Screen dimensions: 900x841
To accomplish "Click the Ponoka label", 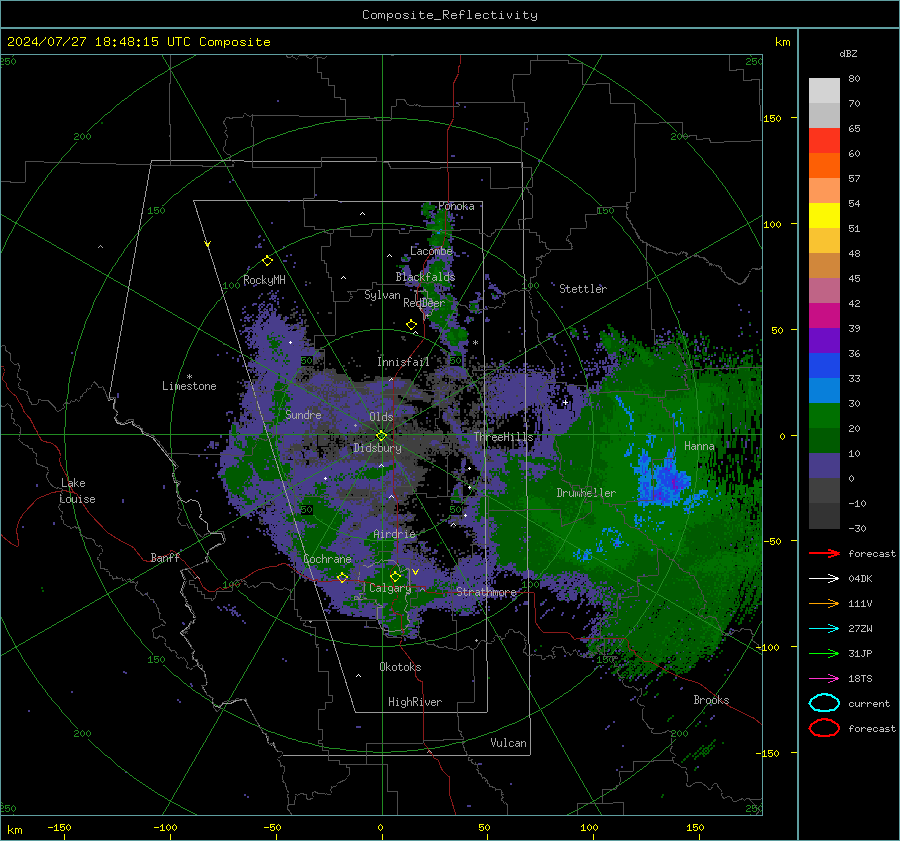I will coord(456,206).
